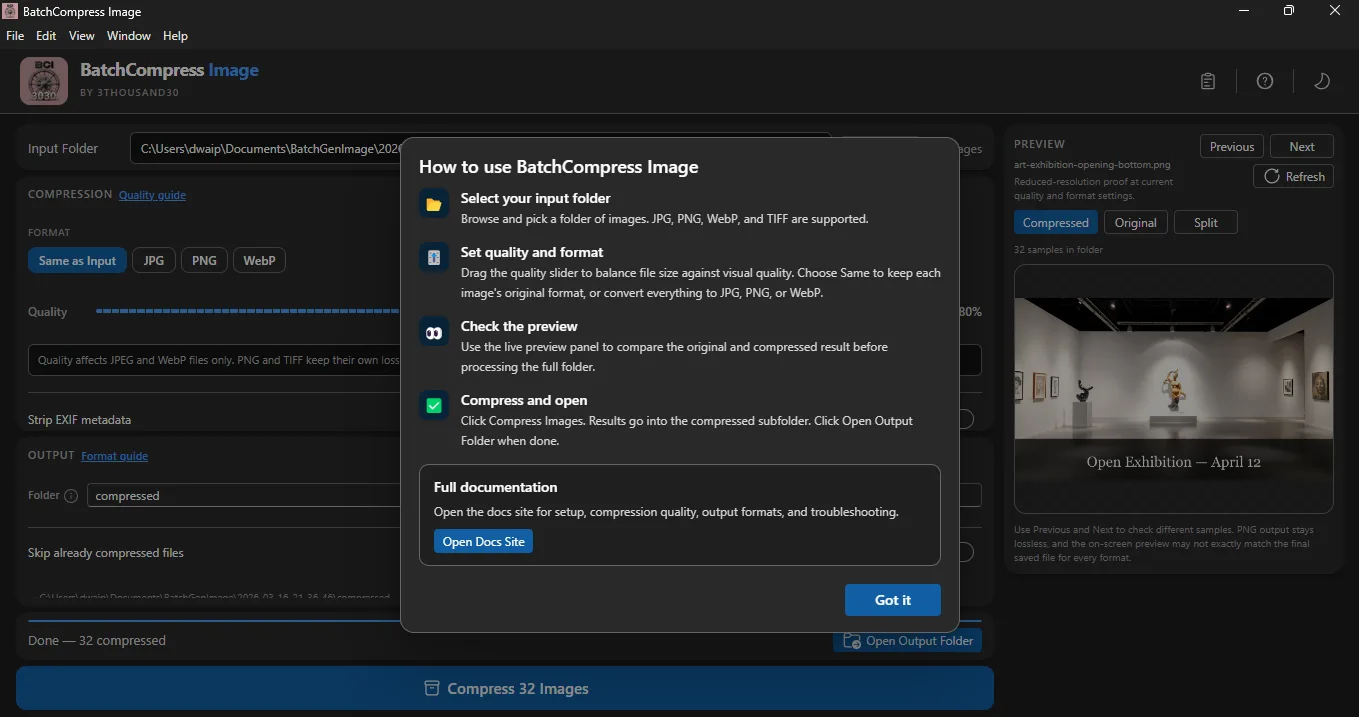Click Open Docs Site button
Viewport: 1359px width, 717px height.
coord(484,541)
